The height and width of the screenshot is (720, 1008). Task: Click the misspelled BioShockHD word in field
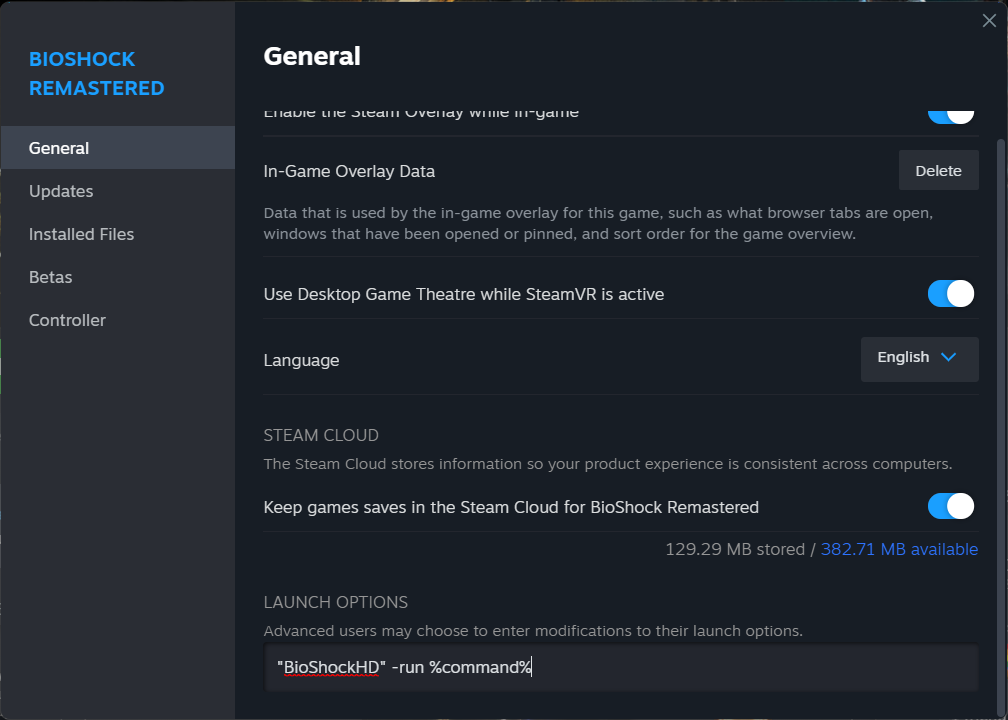tap(332, 667)
